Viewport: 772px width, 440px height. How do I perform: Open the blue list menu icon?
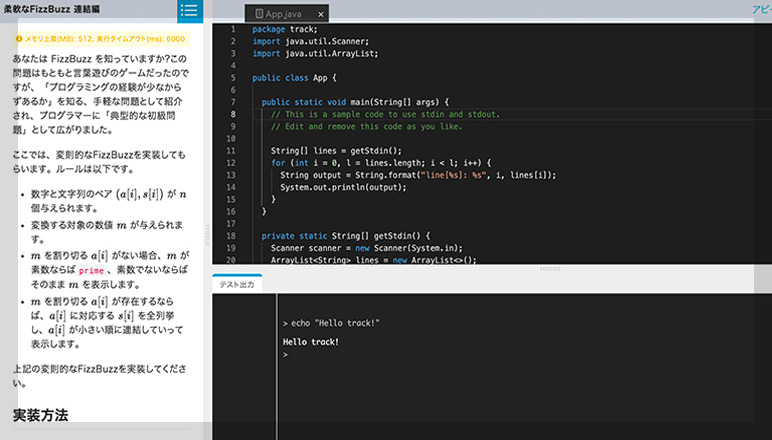click(x=189, y=11)
